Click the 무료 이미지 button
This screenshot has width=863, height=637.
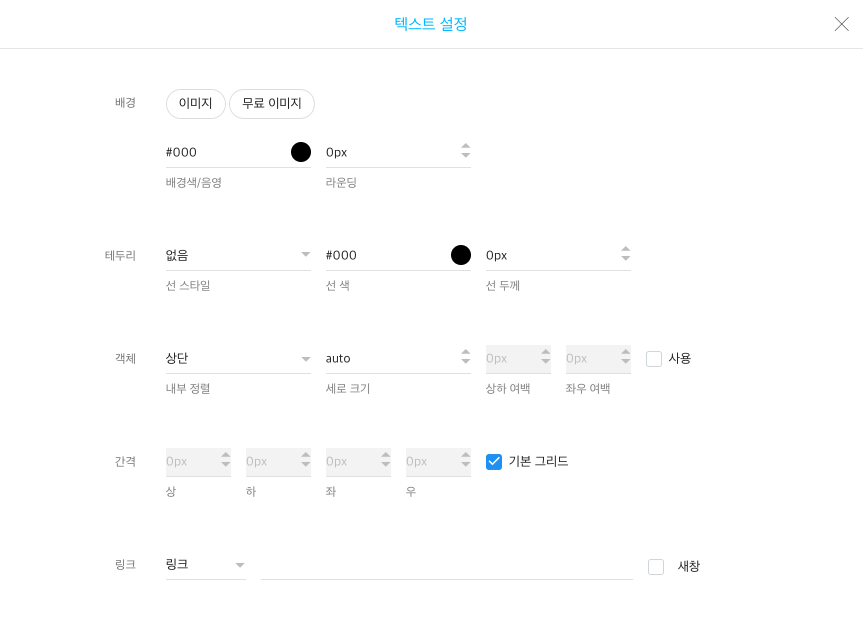point(272,104)
